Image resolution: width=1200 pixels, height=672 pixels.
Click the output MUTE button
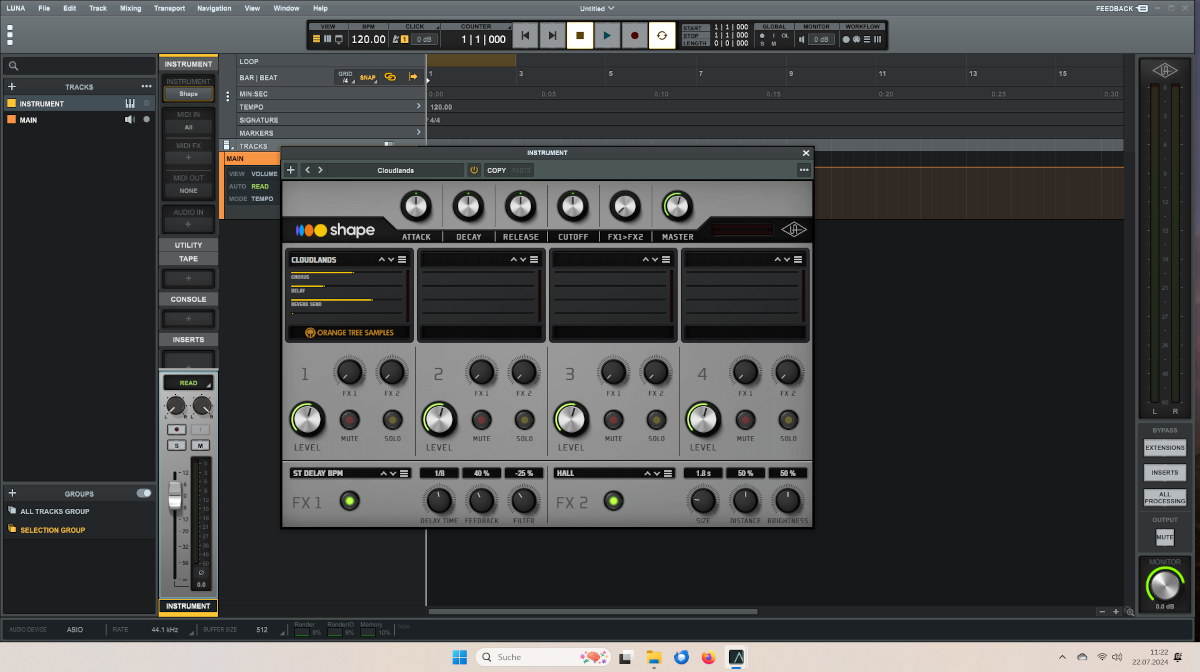[1165, 537]
